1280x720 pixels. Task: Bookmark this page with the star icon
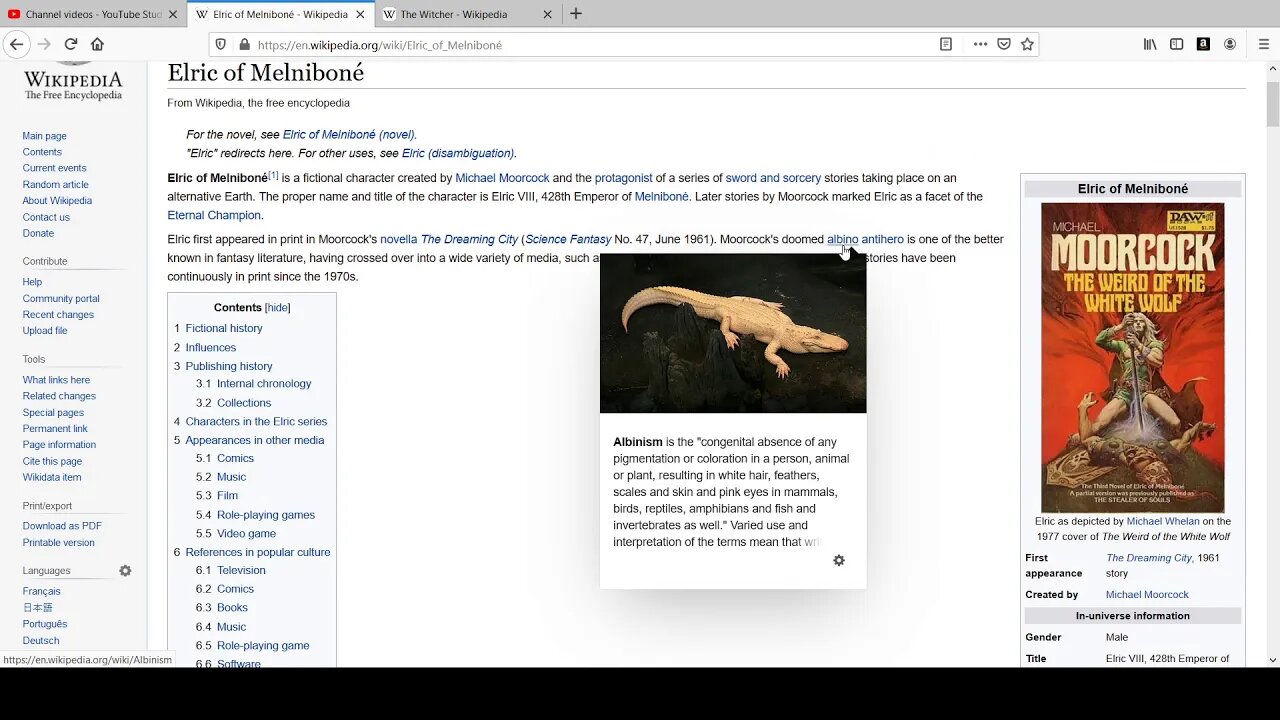coord(1027,44)
